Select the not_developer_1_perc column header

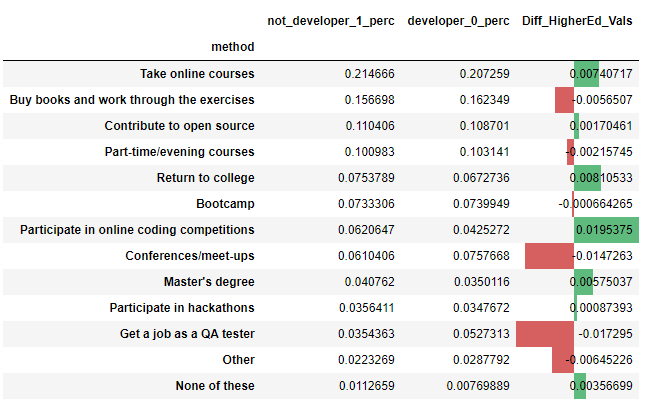click(331, 21)
